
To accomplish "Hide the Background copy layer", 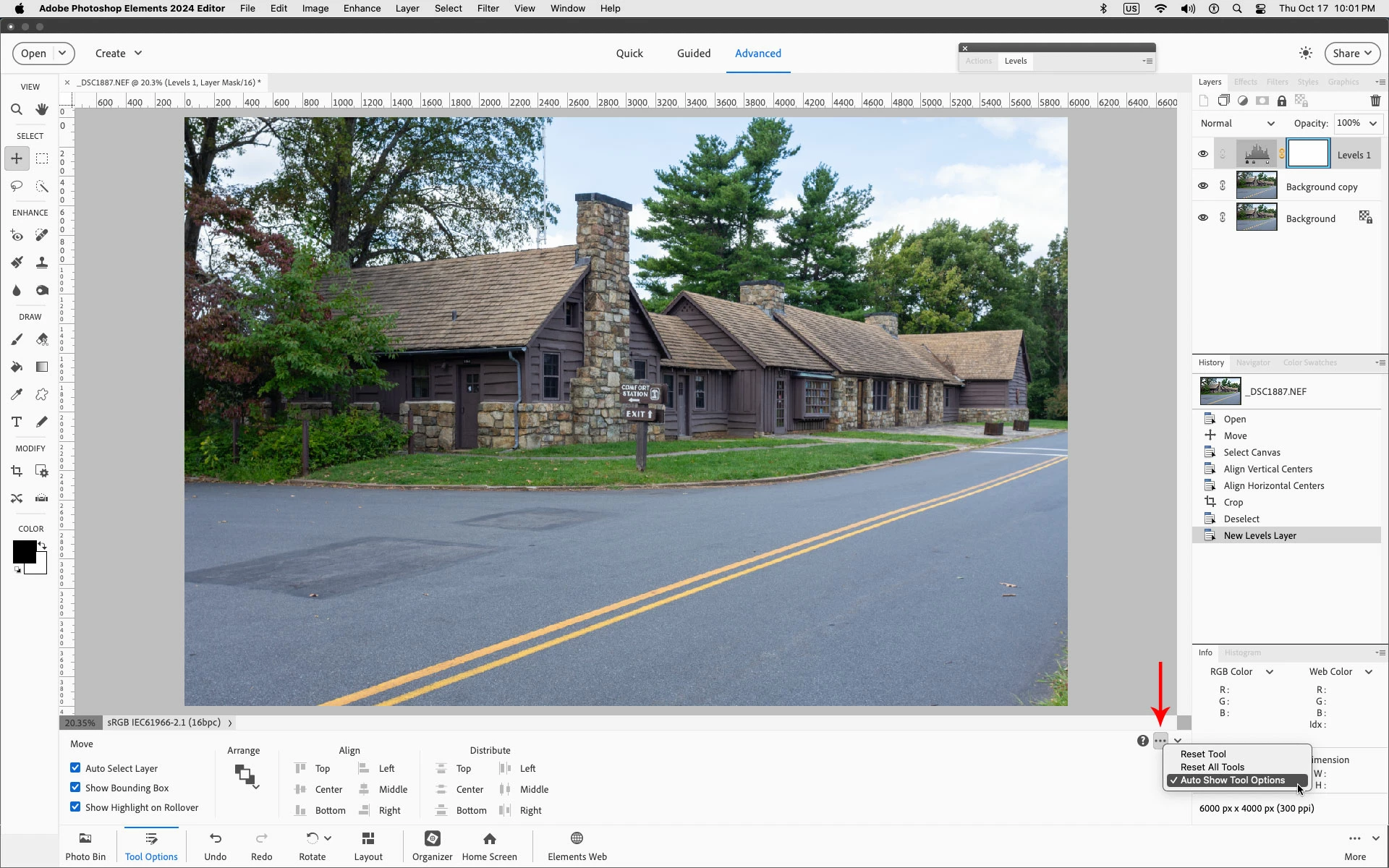I will [x=1202, y=186].
